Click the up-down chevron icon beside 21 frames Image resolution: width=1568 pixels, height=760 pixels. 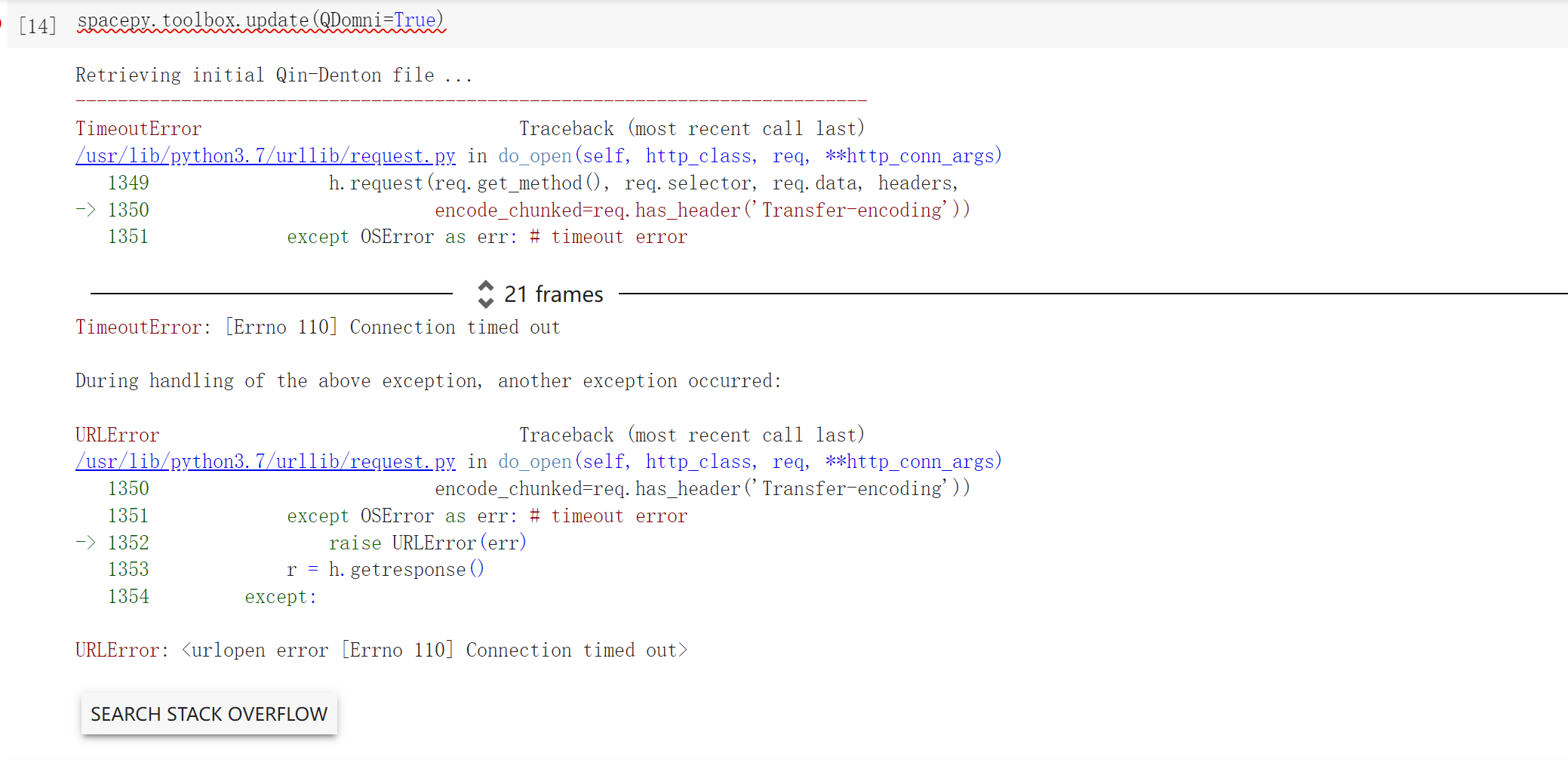tap(486, 294)
